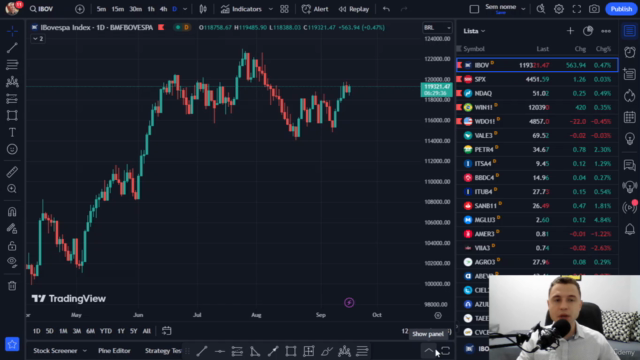Image resolution: width=640 pixels, height=360 pixels.
Task: Click the favorites star toolbar button
Action: [x=12, y=344]
